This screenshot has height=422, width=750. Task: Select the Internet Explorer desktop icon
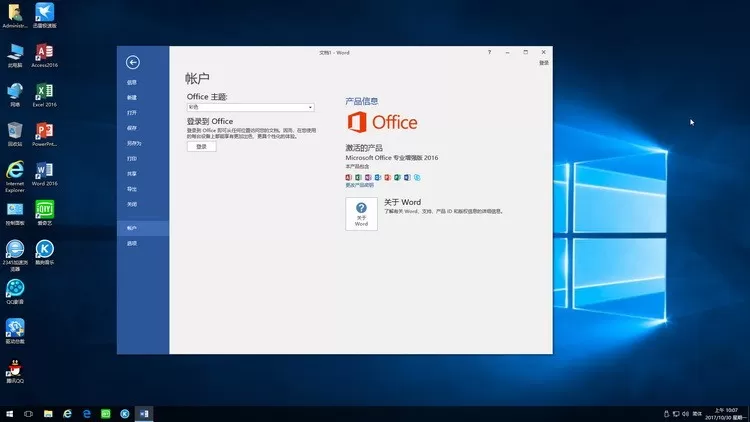pos(15,177)
